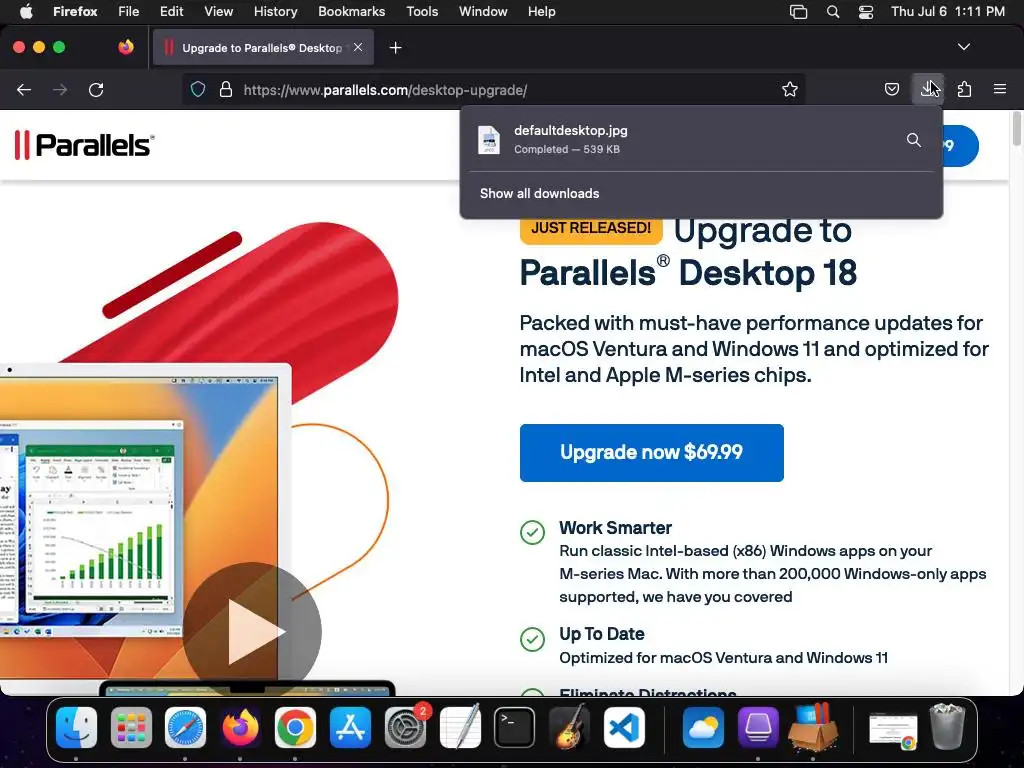The height and width of the screenshot is (768, 1024).
Task: Open Launchpad from the Dock
Action: [x=131, y=727]
